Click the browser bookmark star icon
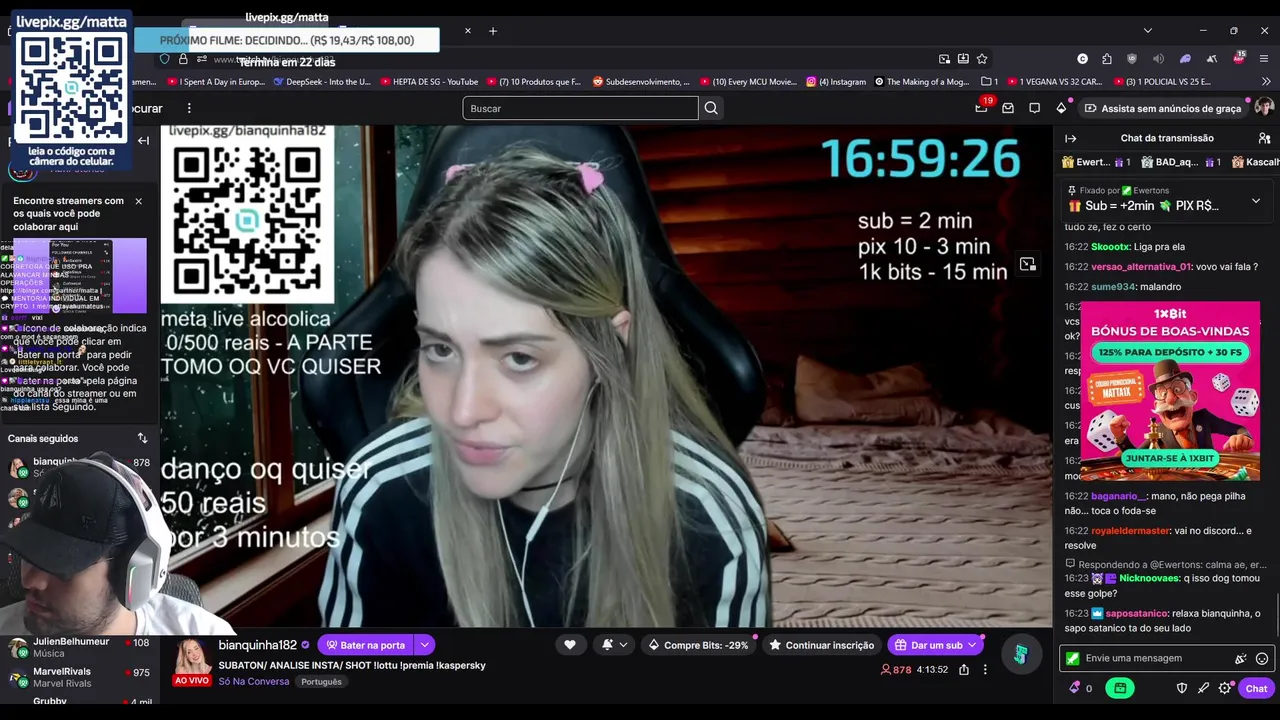The height and width of the screenshot is (720, 1280). (x=982, y=59)
